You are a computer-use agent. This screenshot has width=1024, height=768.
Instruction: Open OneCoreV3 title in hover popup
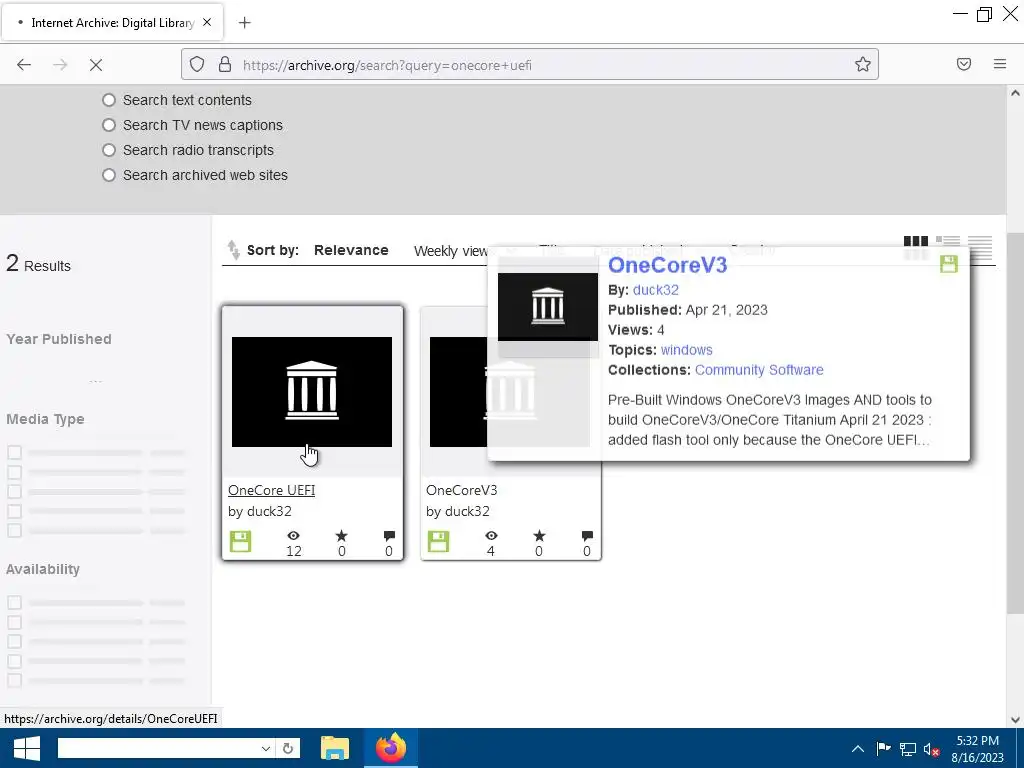(667, 264)
